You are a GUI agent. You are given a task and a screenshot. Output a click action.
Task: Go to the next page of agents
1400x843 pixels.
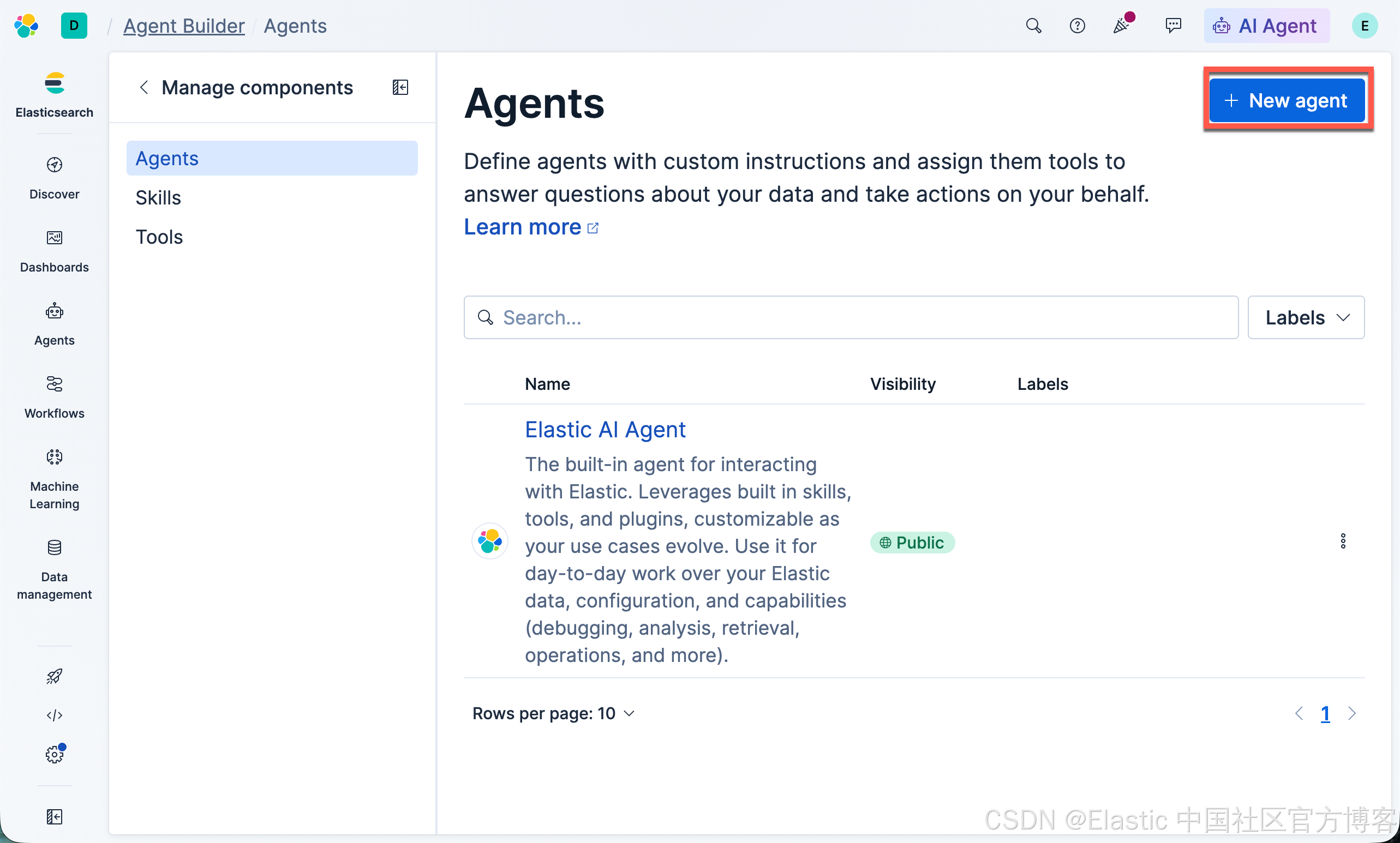point(1351,714)
